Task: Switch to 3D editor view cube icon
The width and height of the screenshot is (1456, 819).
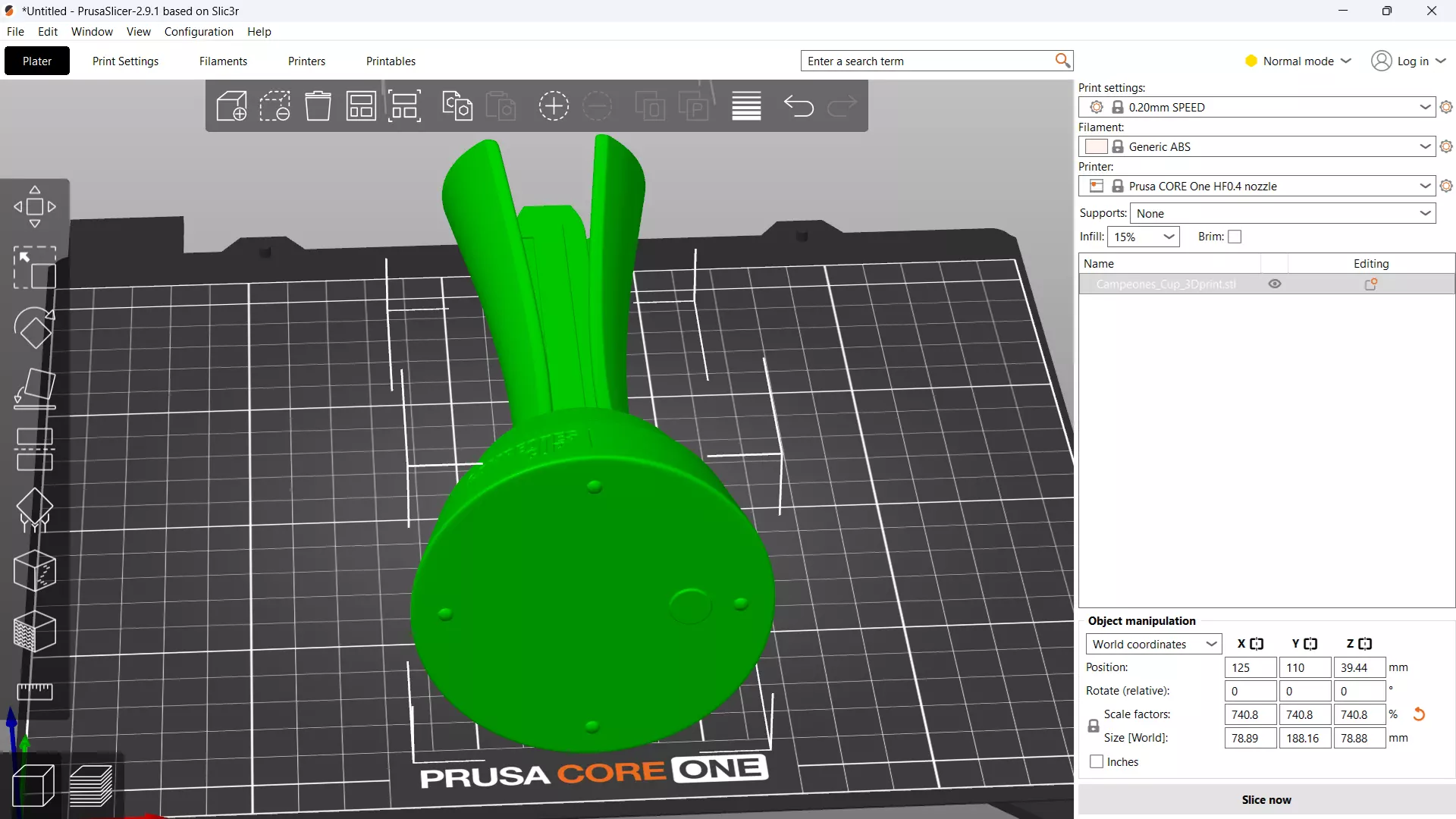Action: pyautogui.click(x=33, y=786)
